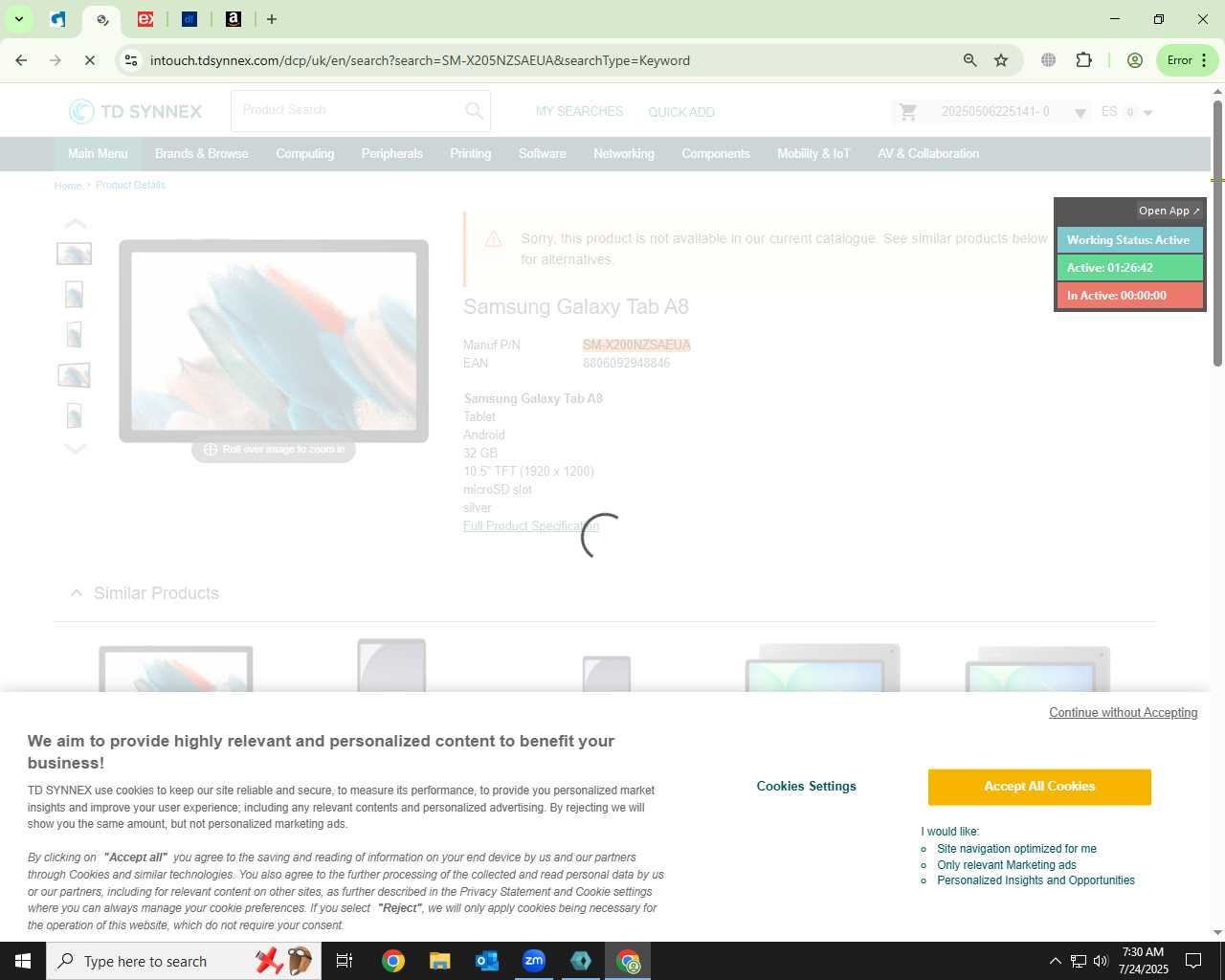Screen dimensions: 1225x980
Task: Open Brands & Browse menu
Action: tap(202, 154)
